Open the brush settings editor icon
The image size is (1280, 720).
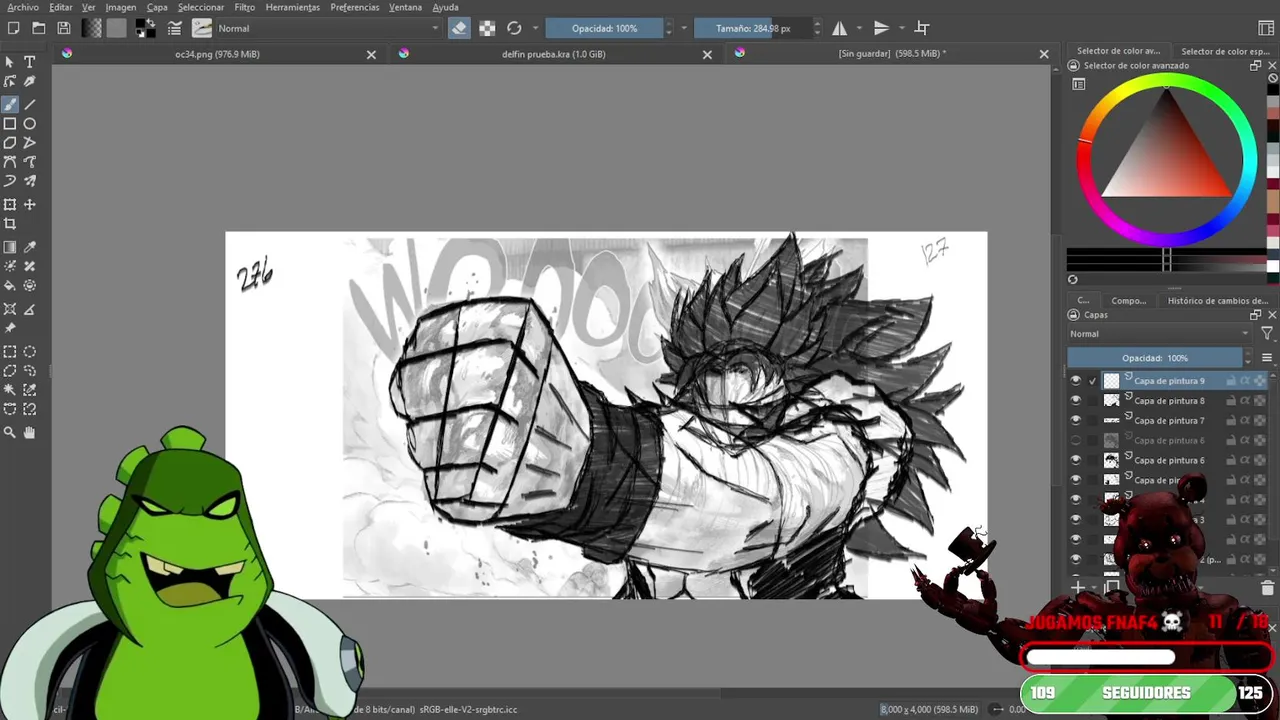[x=175, y=28]
